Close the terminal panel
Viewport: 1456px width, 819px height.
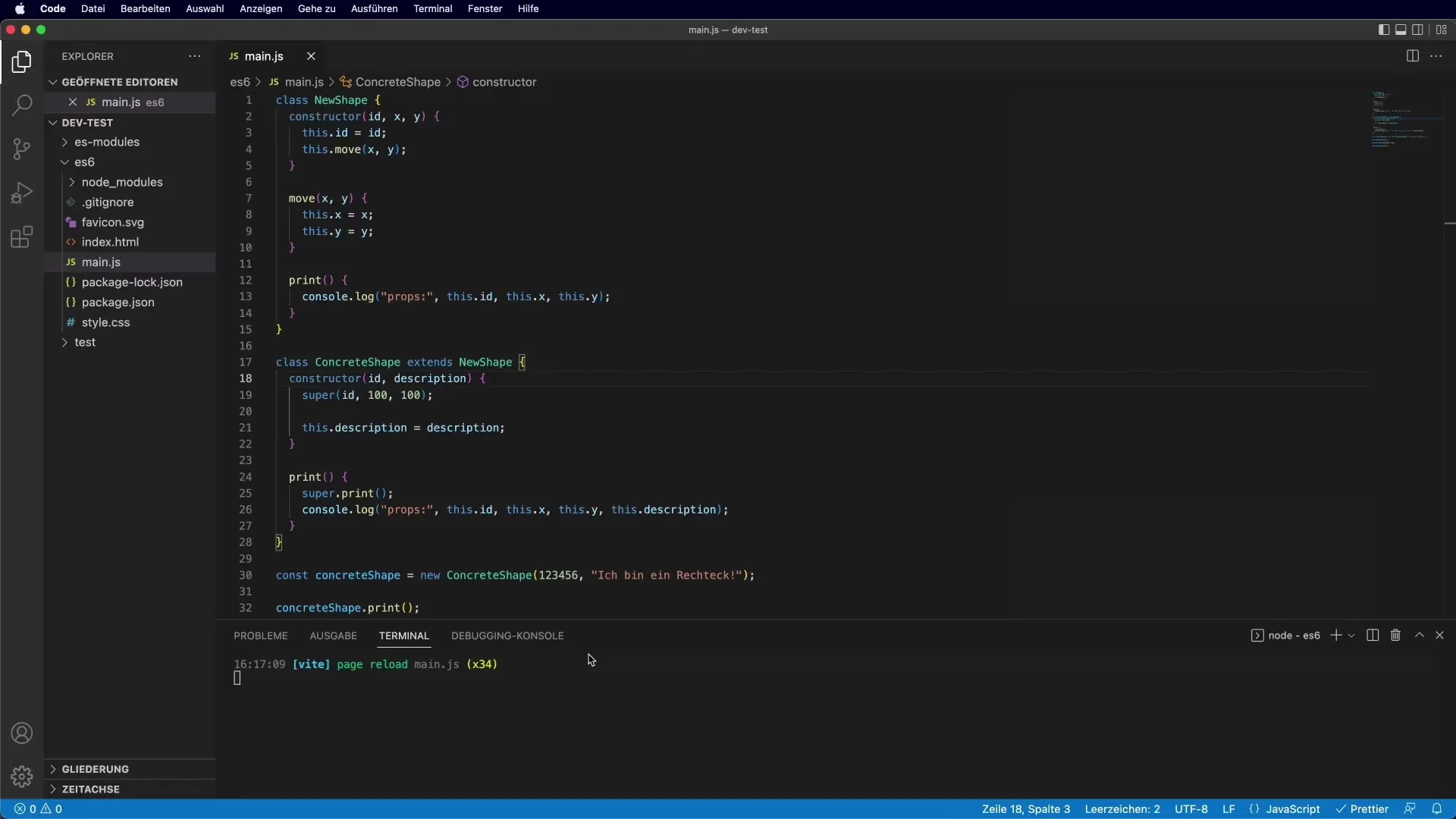point(1439,635)
